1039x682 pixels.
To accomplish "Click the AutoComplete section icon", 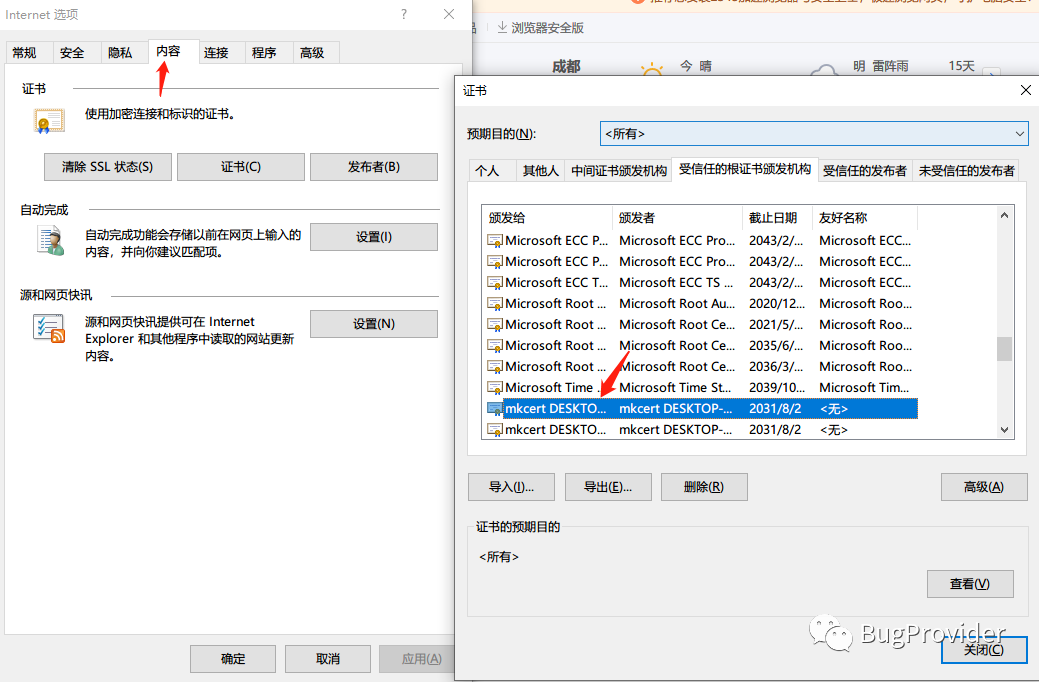I will pyautogui.click(x=50, y=241).
